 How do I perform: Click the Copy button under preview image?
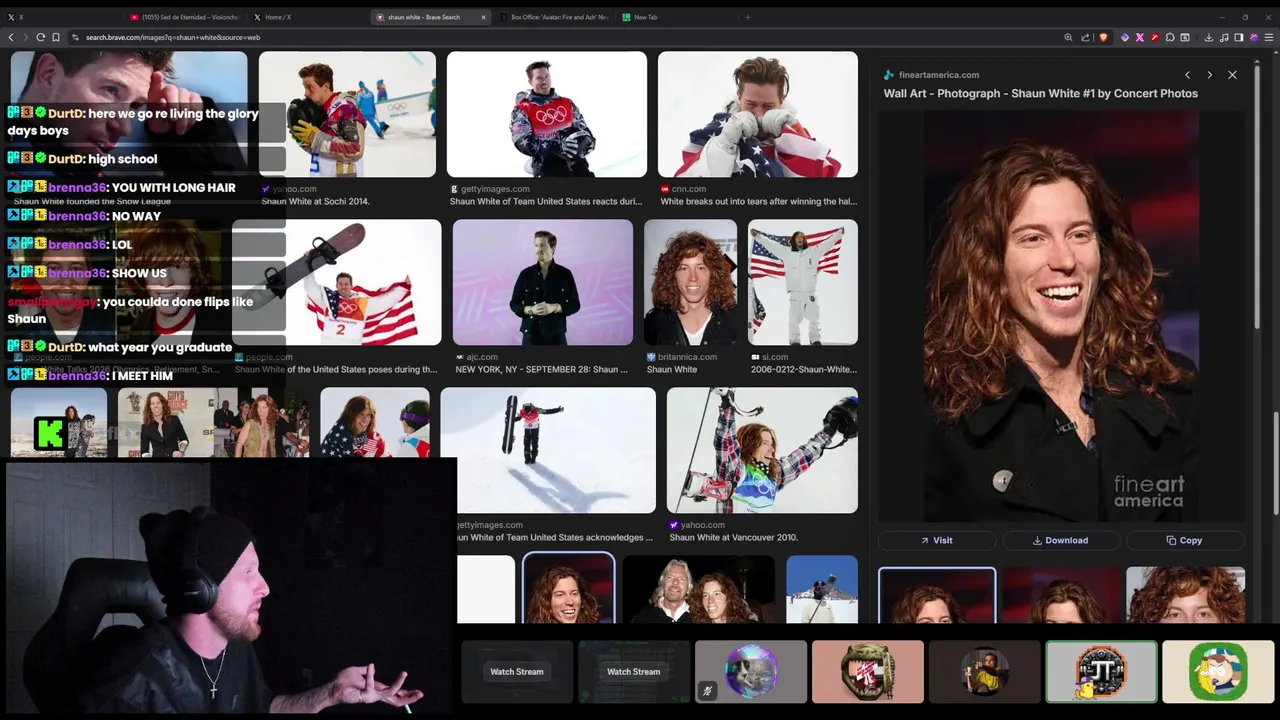tap(1184, 540)
